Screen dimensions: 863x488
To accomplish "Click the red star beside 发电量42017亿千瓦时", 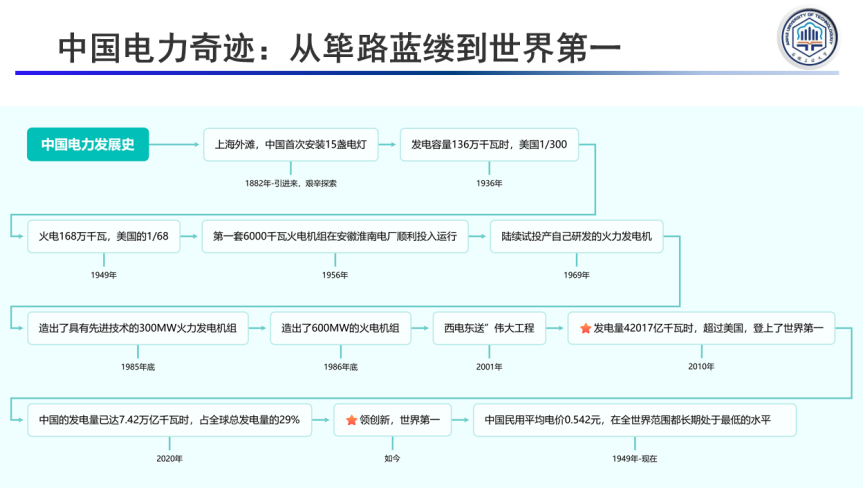I will coord(585,328).
